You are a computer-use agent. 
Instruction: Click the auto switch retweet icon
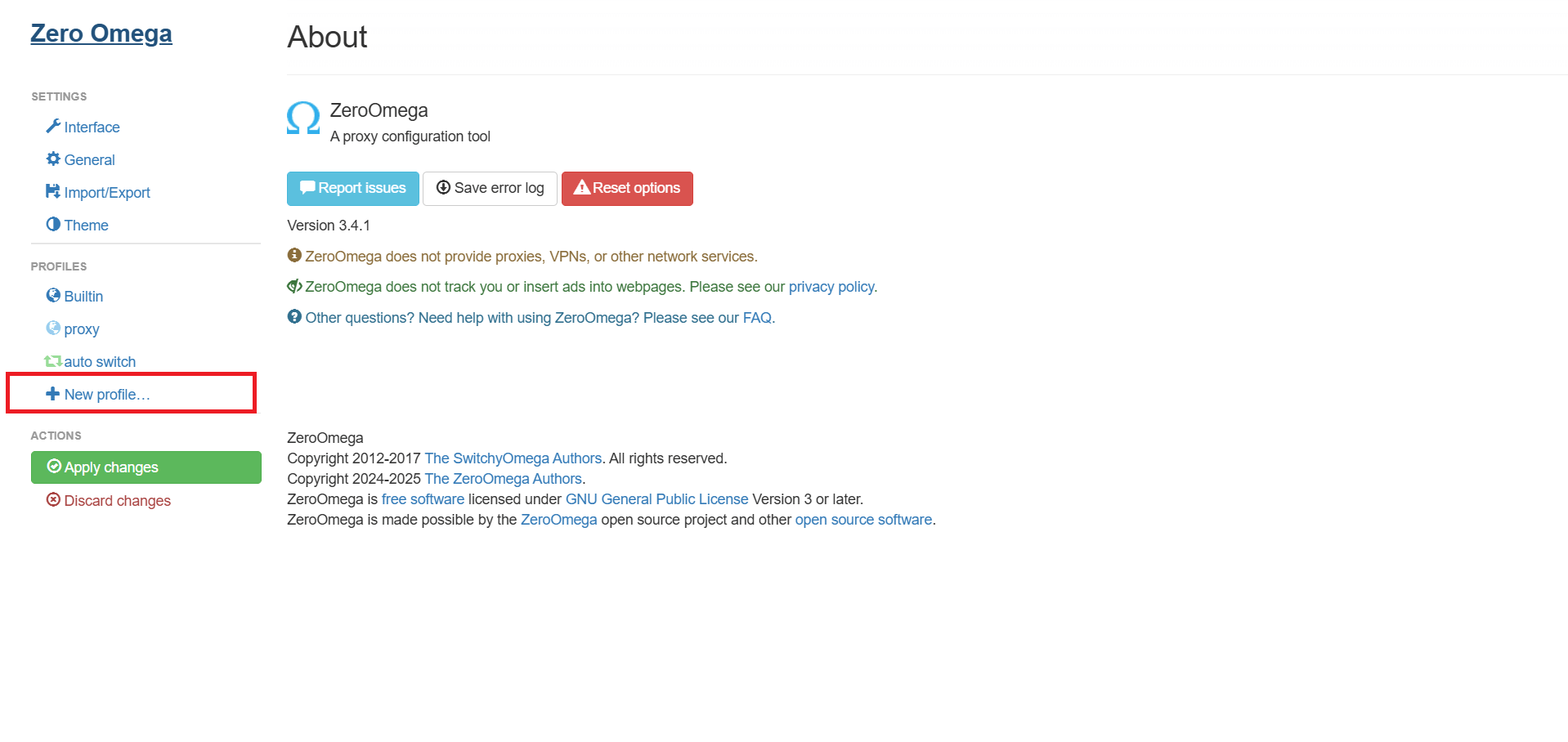point(53,360)
